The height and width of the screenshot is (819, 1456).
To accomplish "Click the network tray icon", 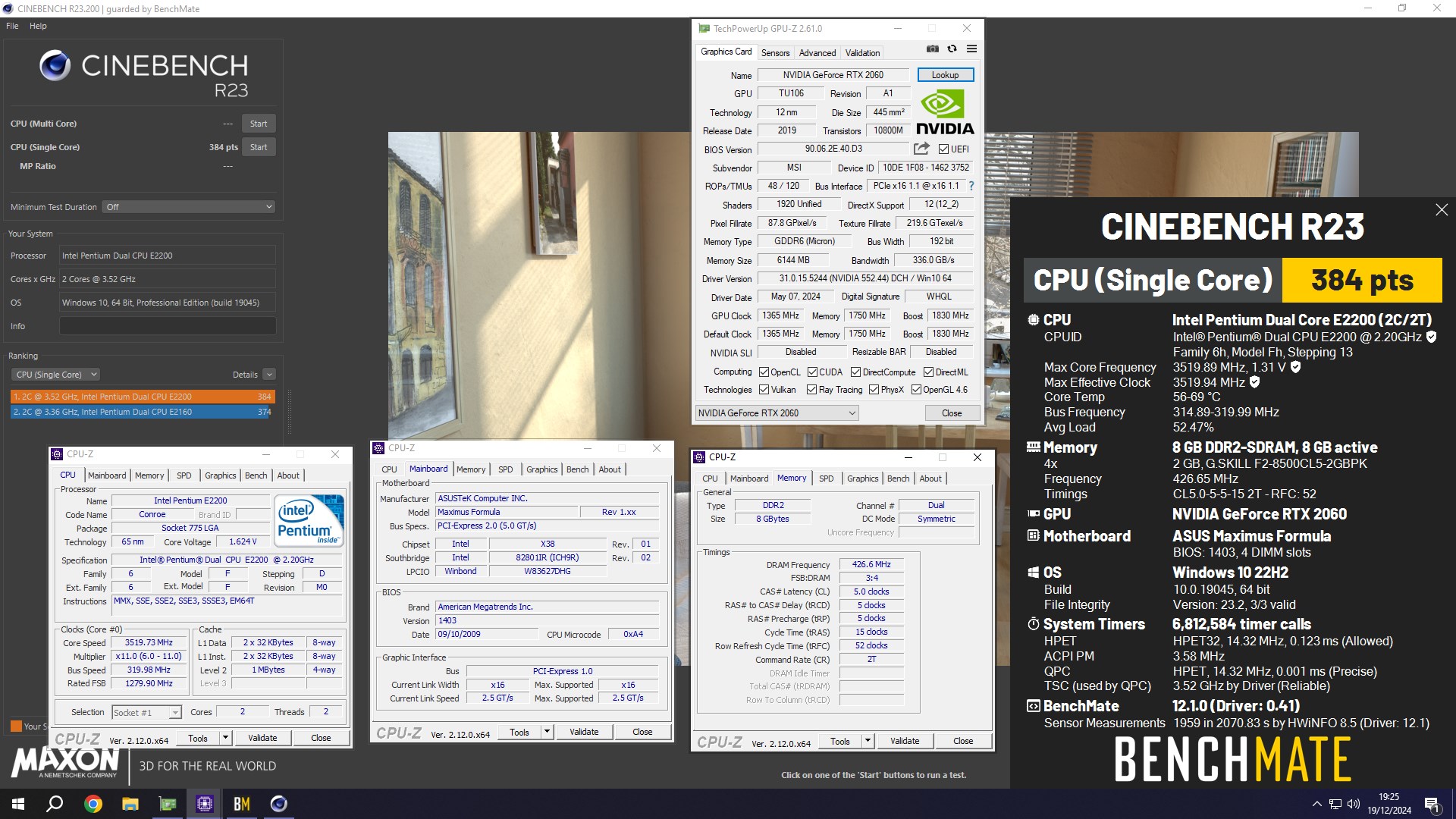I will pos(1335,804).
